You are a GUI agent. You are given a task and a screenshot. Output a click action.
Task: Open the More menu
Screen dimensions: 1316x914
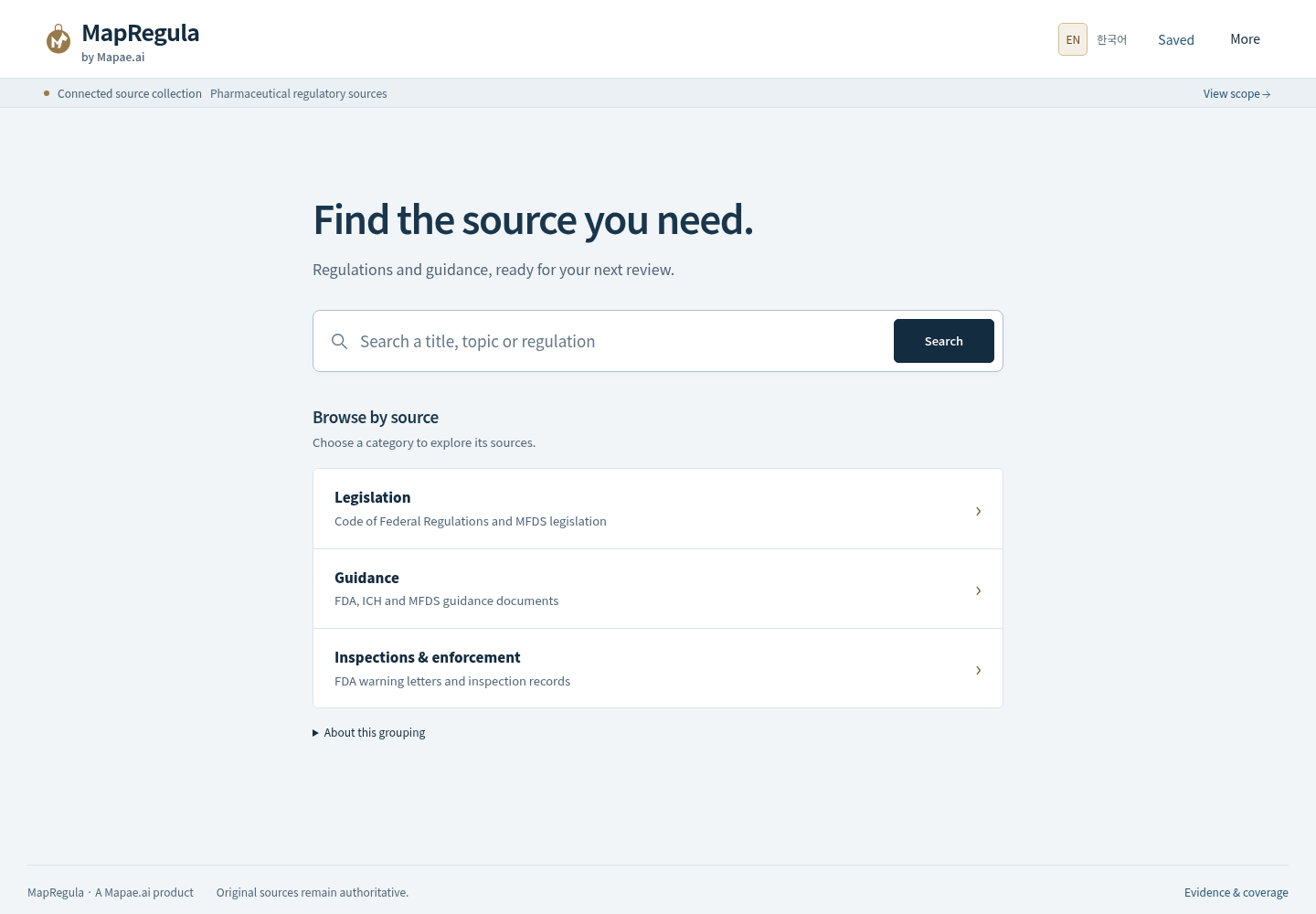click(x=1245, y=39)
